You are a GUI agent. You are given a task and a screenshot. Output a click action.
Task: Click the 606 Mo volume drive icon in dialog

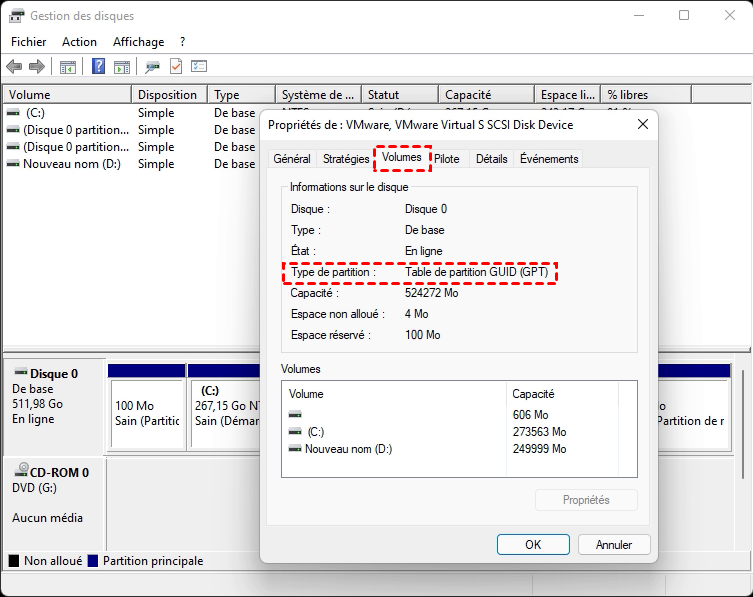295,414
